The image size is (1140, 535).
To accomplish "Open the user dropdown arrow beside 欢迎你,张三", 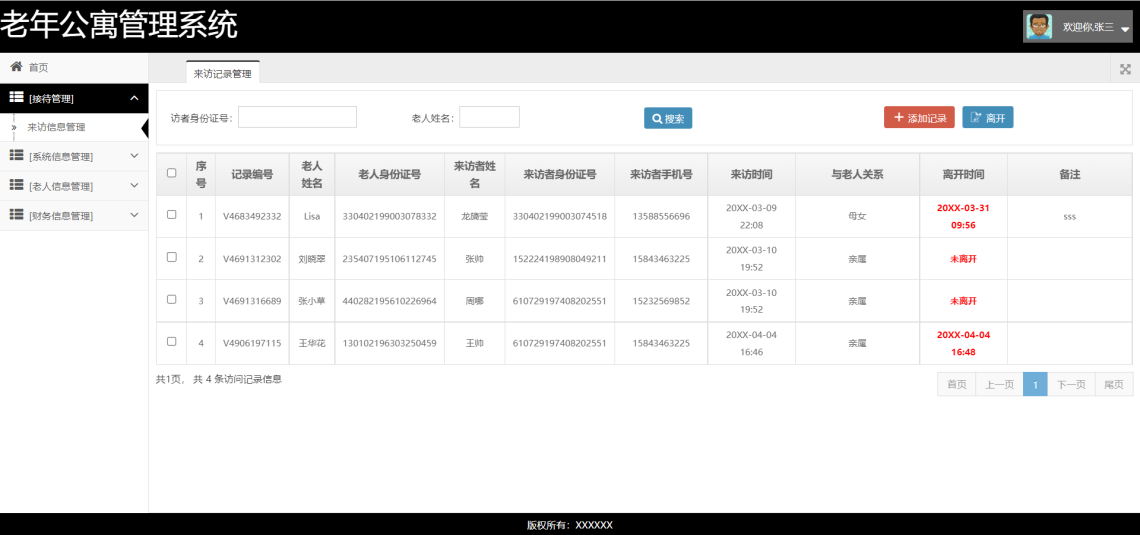I will tap(1125, 28).
